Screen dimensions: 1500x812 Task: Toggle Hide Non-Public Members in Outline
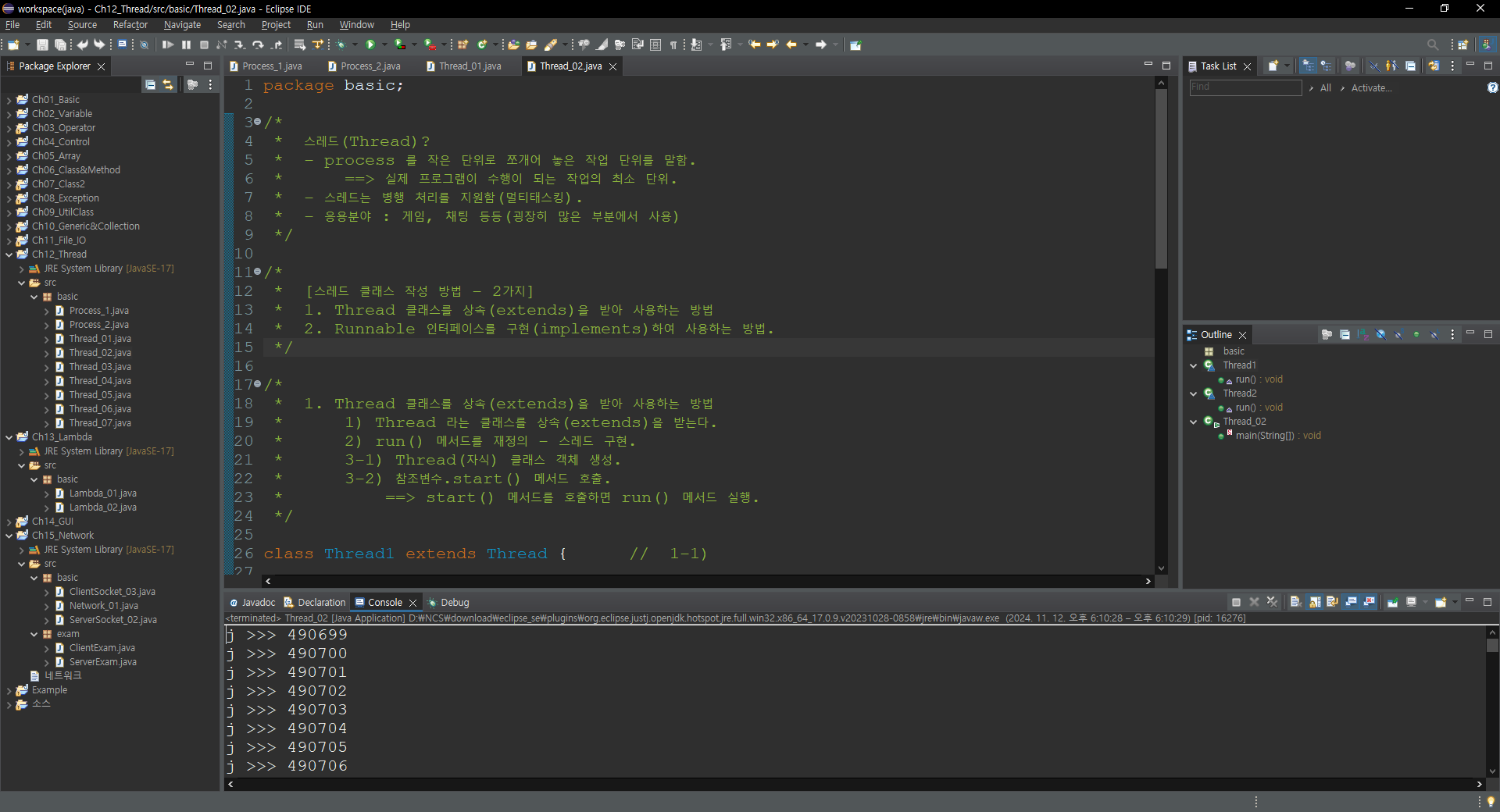1416,335
